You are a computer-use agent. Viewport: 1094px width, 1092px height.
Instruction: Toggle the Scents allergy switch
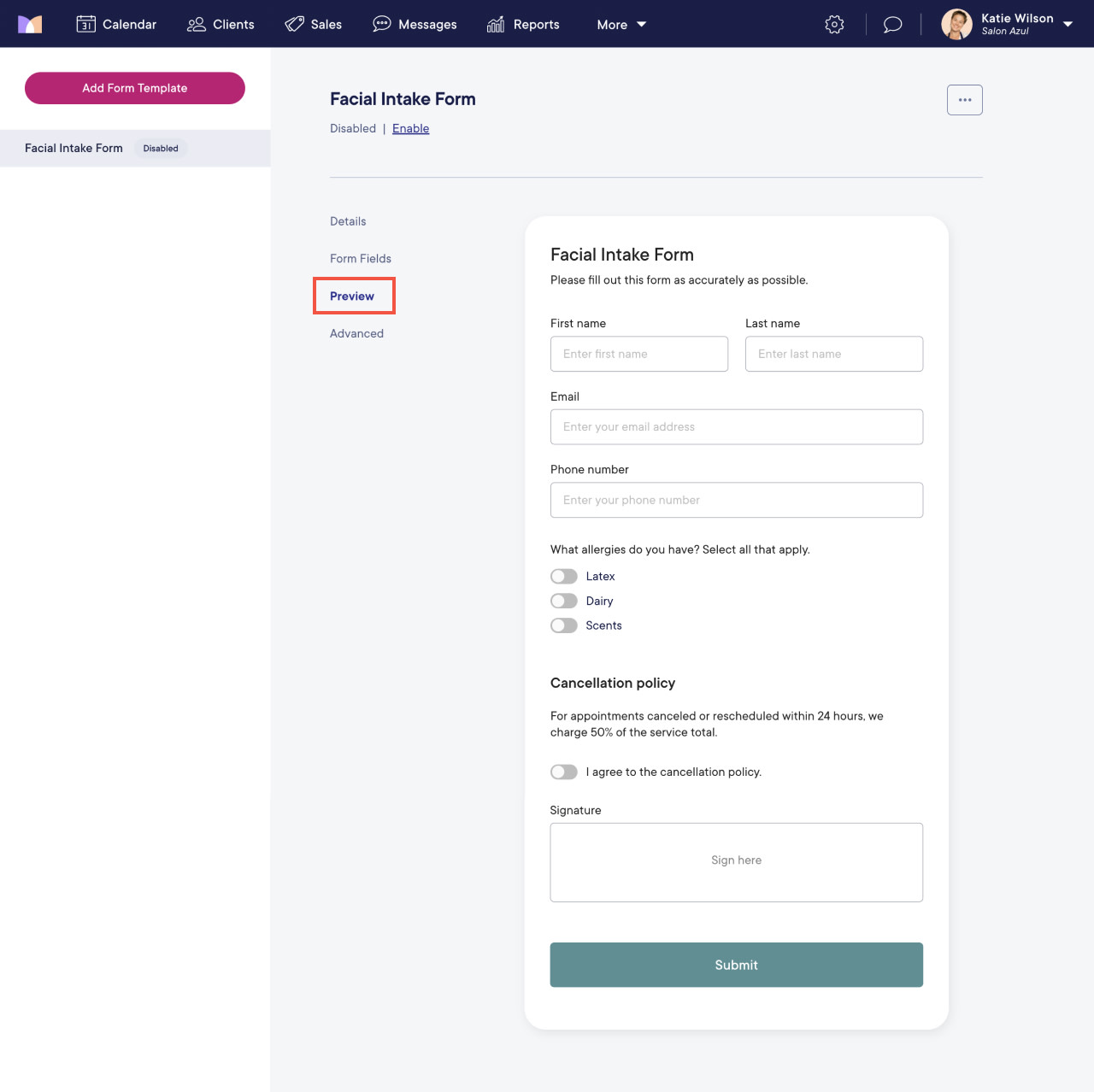pyautogui.click(x=563, y=625)
